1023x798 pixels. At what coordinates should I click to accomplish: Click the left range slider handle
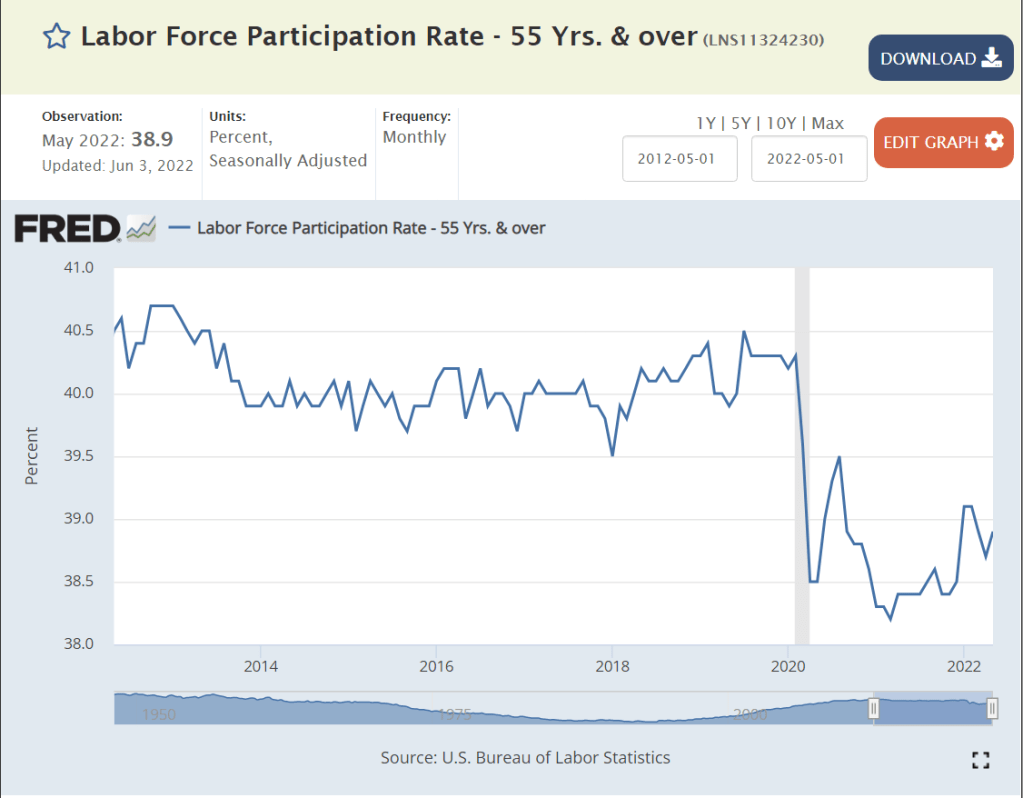[873, 708]
